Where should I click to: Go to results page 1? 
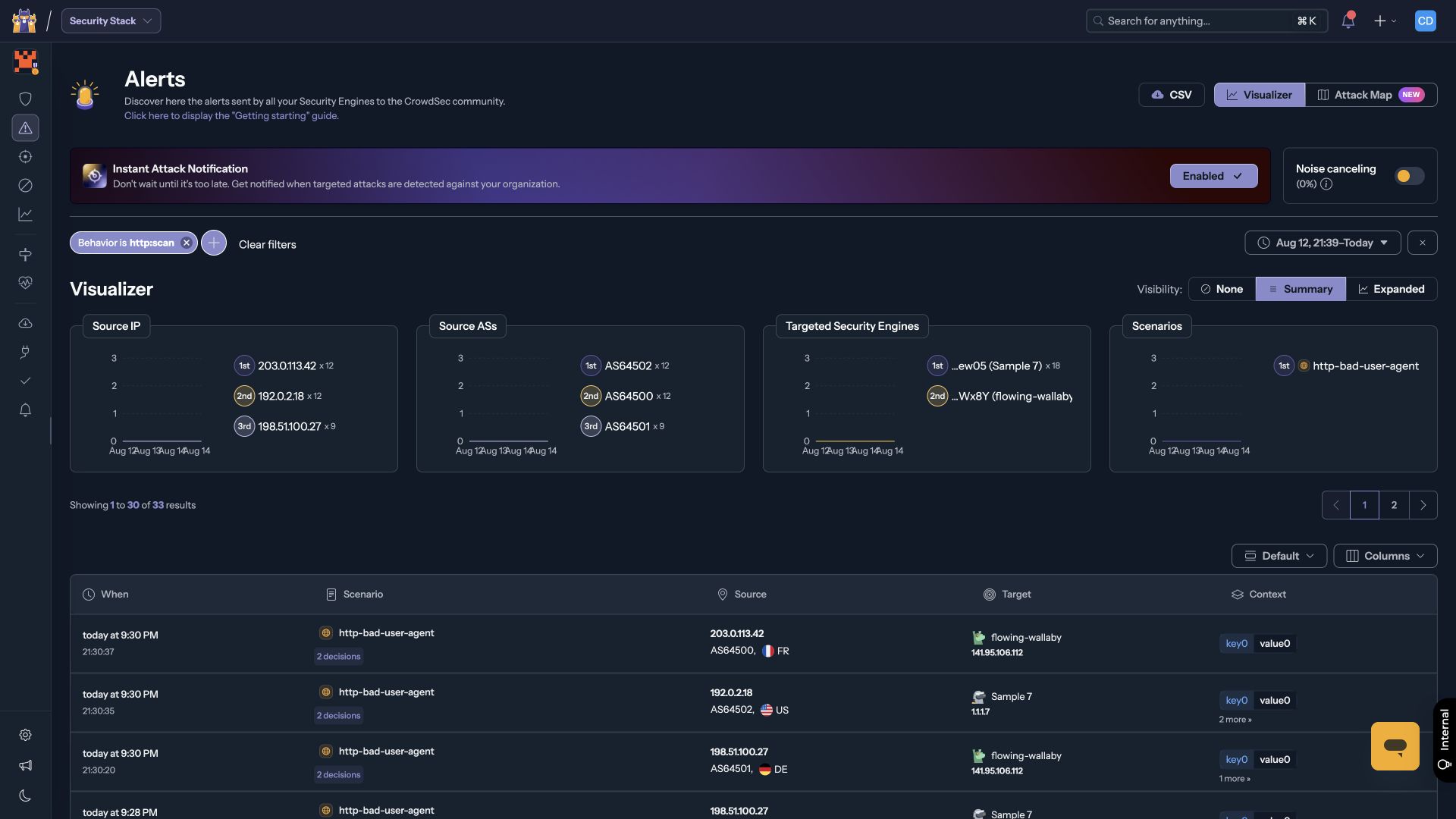pyautogui.click(x=1364, y=505)
